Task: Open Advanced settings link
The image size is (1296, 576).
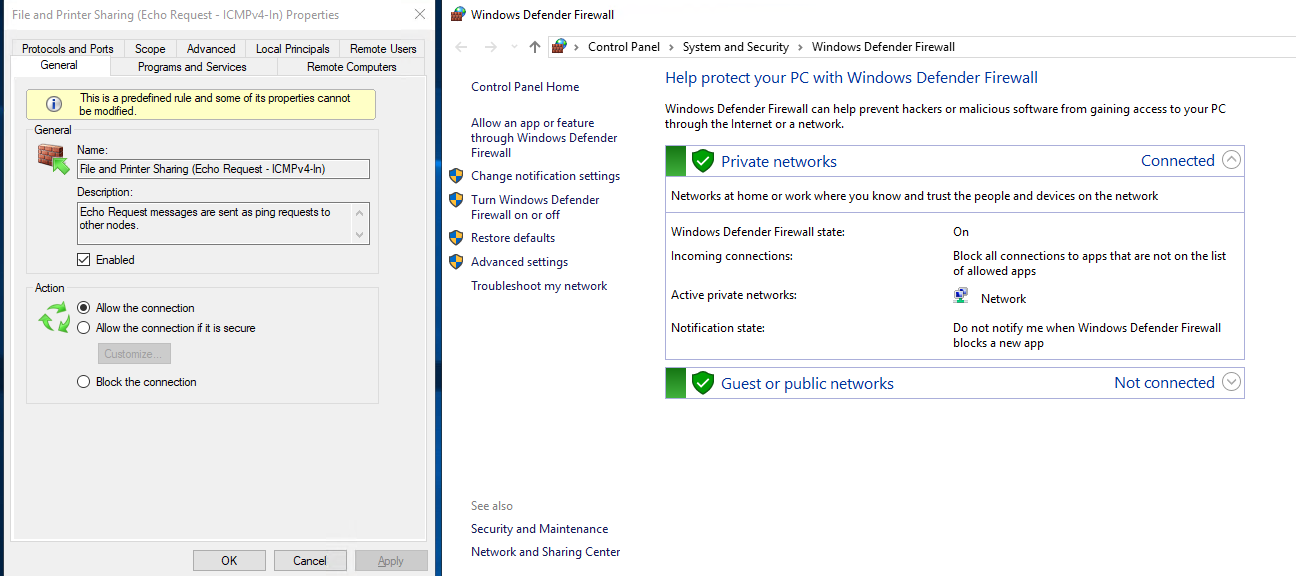Action: (x=519, y=262)
